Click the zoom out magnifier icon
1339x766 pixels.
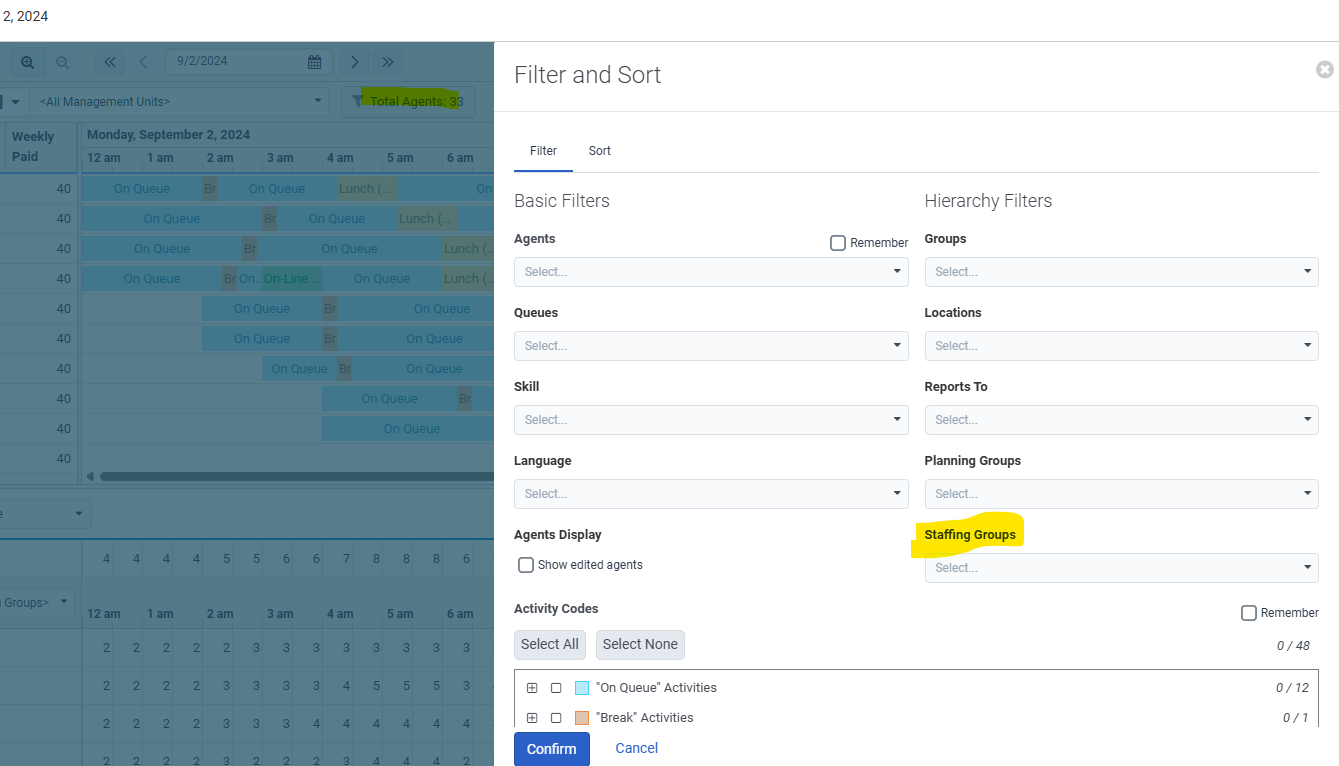coord(62,62)
